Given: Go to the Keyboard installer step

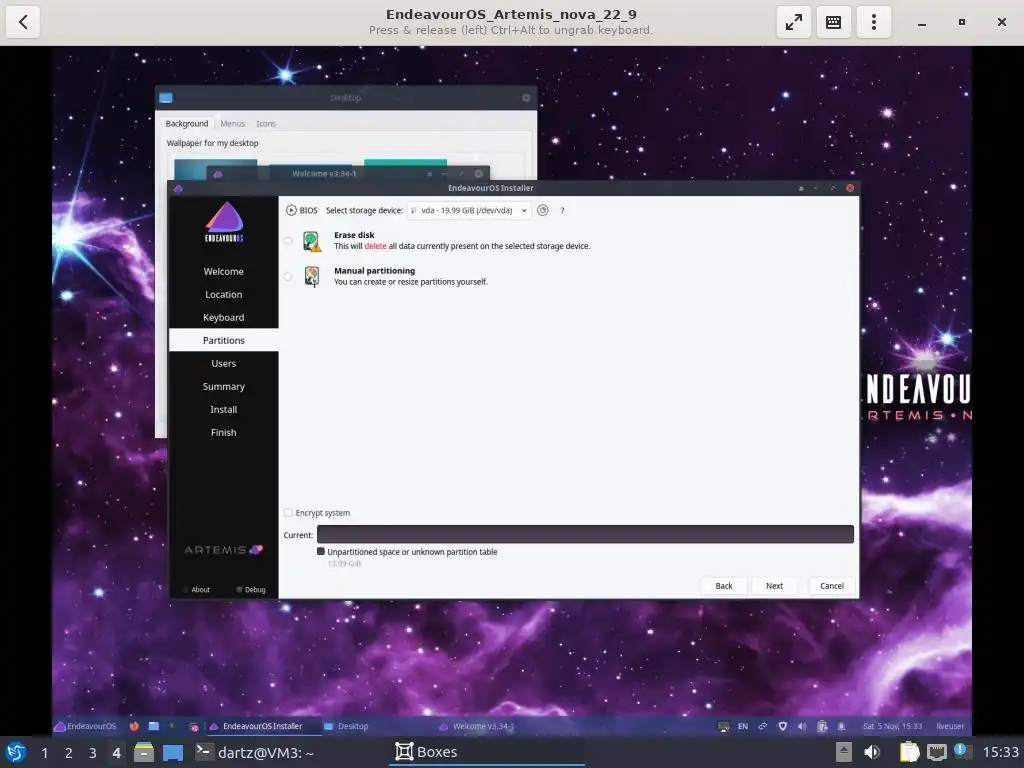Looking at the screenshot, I should (223, 317).
